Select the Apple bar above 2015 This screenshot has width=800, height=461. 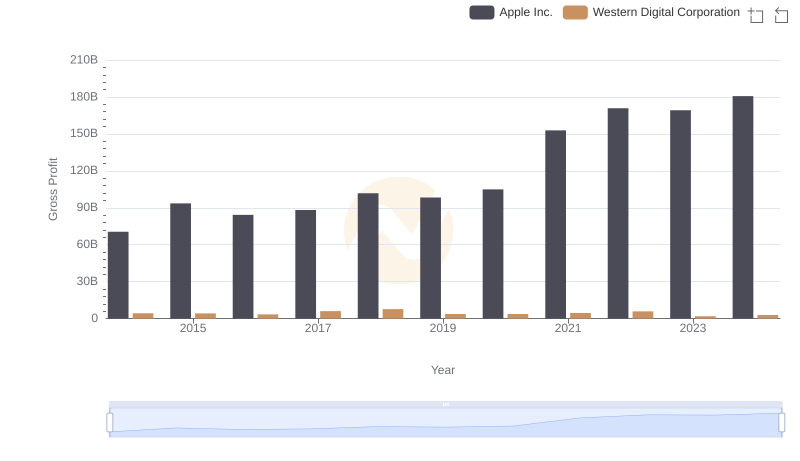(181, 261)
